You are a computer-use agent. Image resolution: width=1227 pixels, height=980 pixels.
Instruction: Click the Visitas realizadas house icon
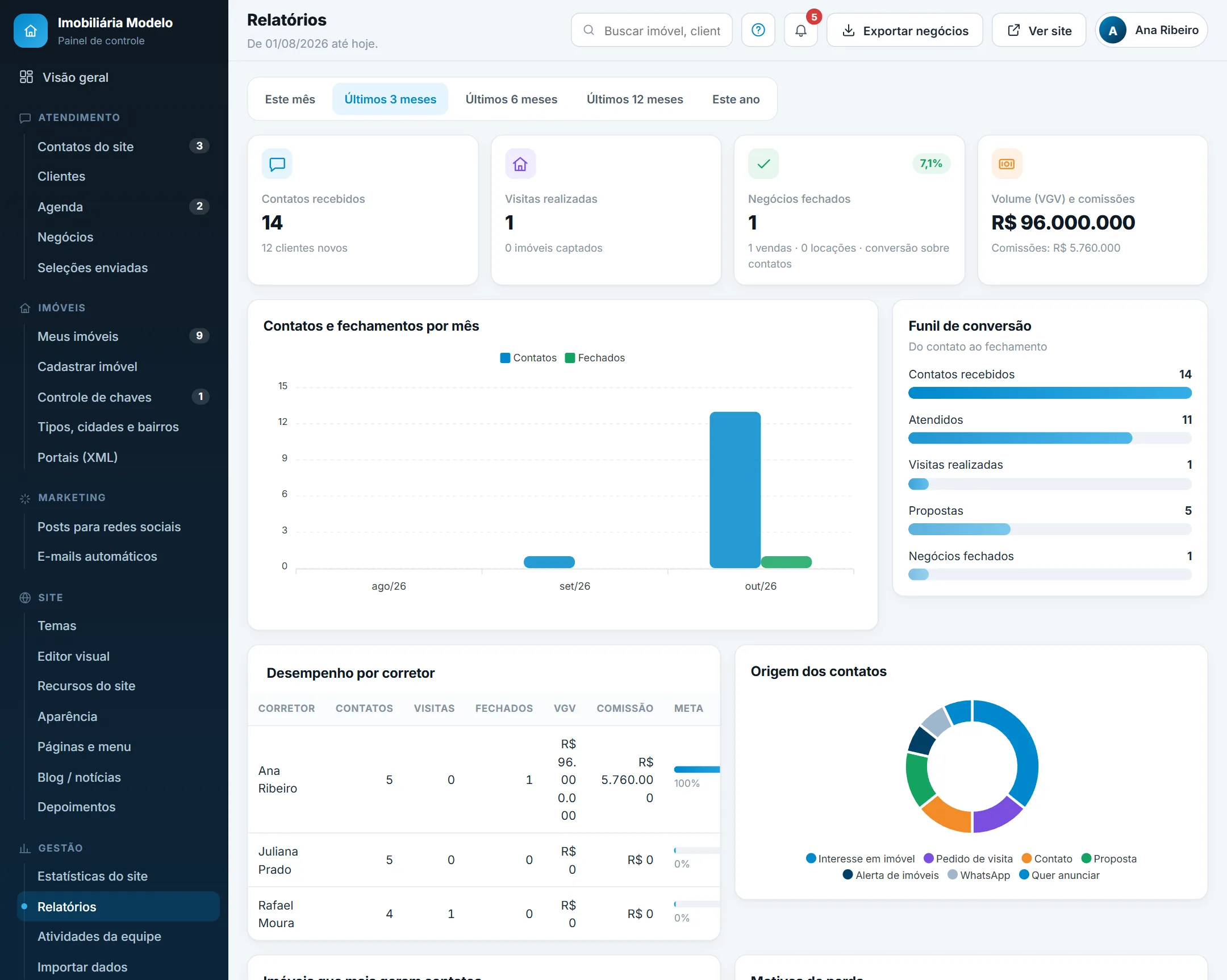coord(520,164)
